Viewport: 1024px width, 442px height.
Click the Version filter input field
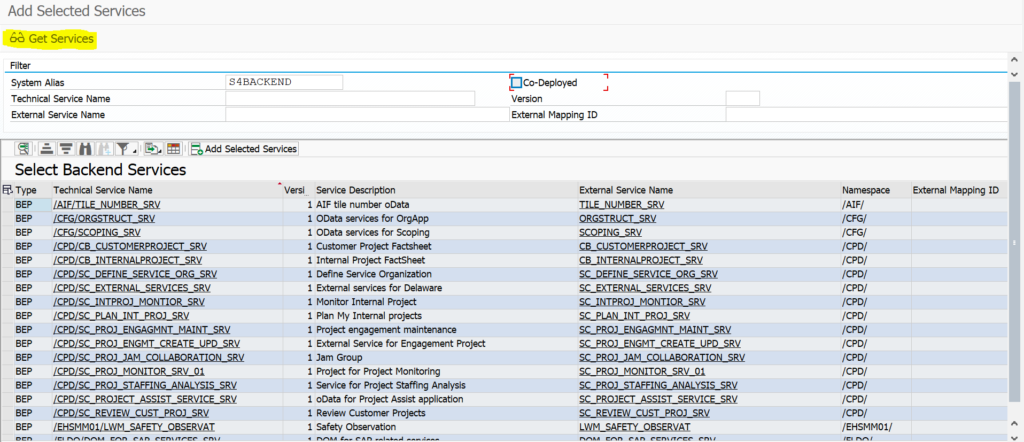tap(743, 99)
